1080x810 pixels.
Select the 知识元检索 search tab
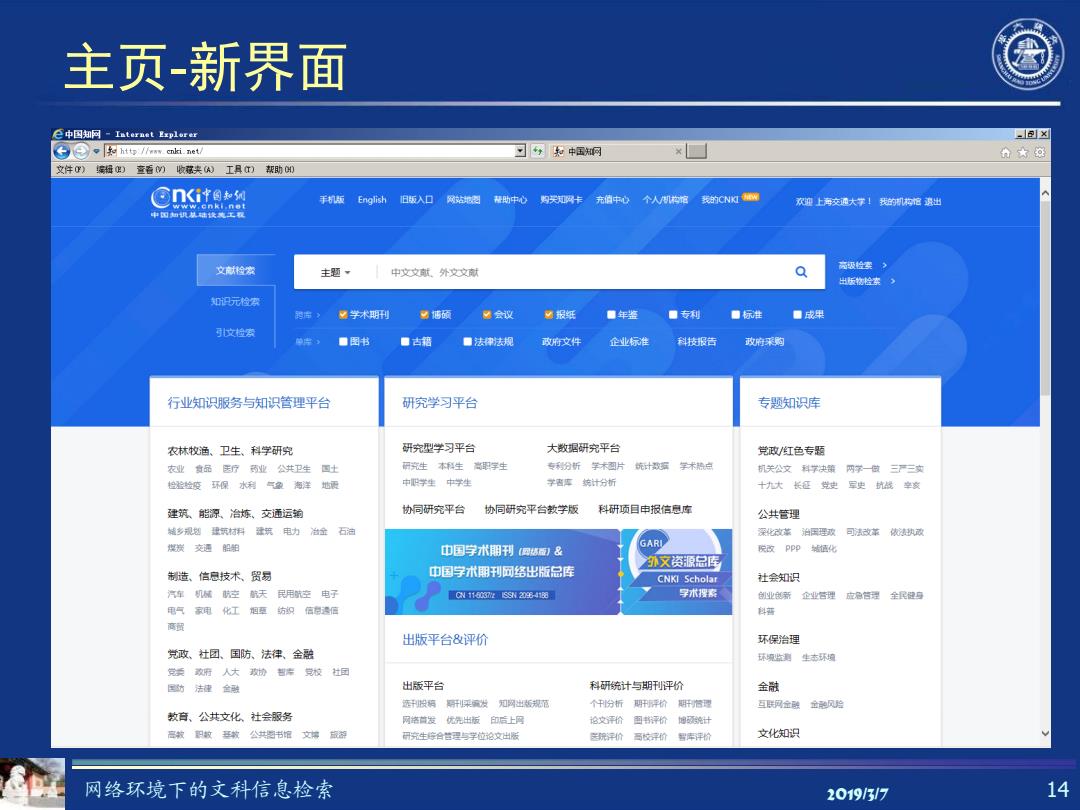click(236, 302)
